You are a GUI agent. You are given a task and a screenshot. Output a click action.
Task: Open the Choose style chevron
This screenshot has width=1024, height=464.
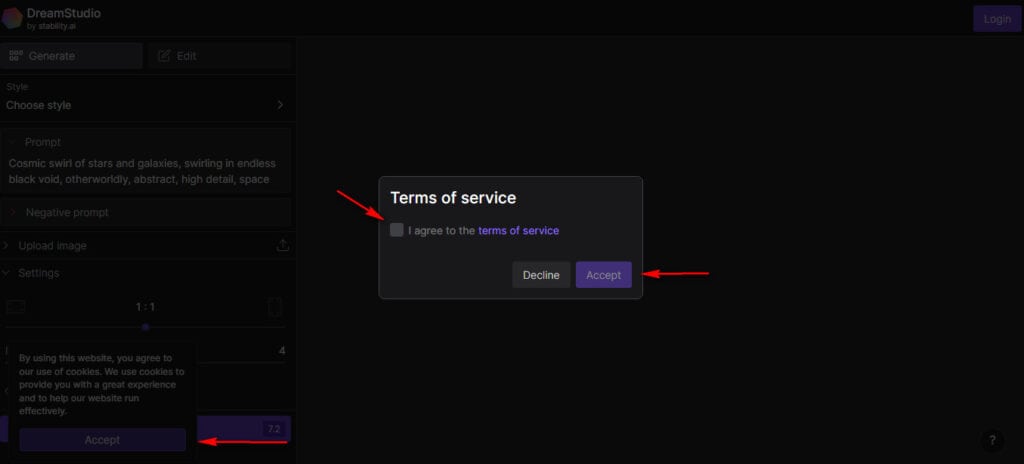[x=280, y=105]
